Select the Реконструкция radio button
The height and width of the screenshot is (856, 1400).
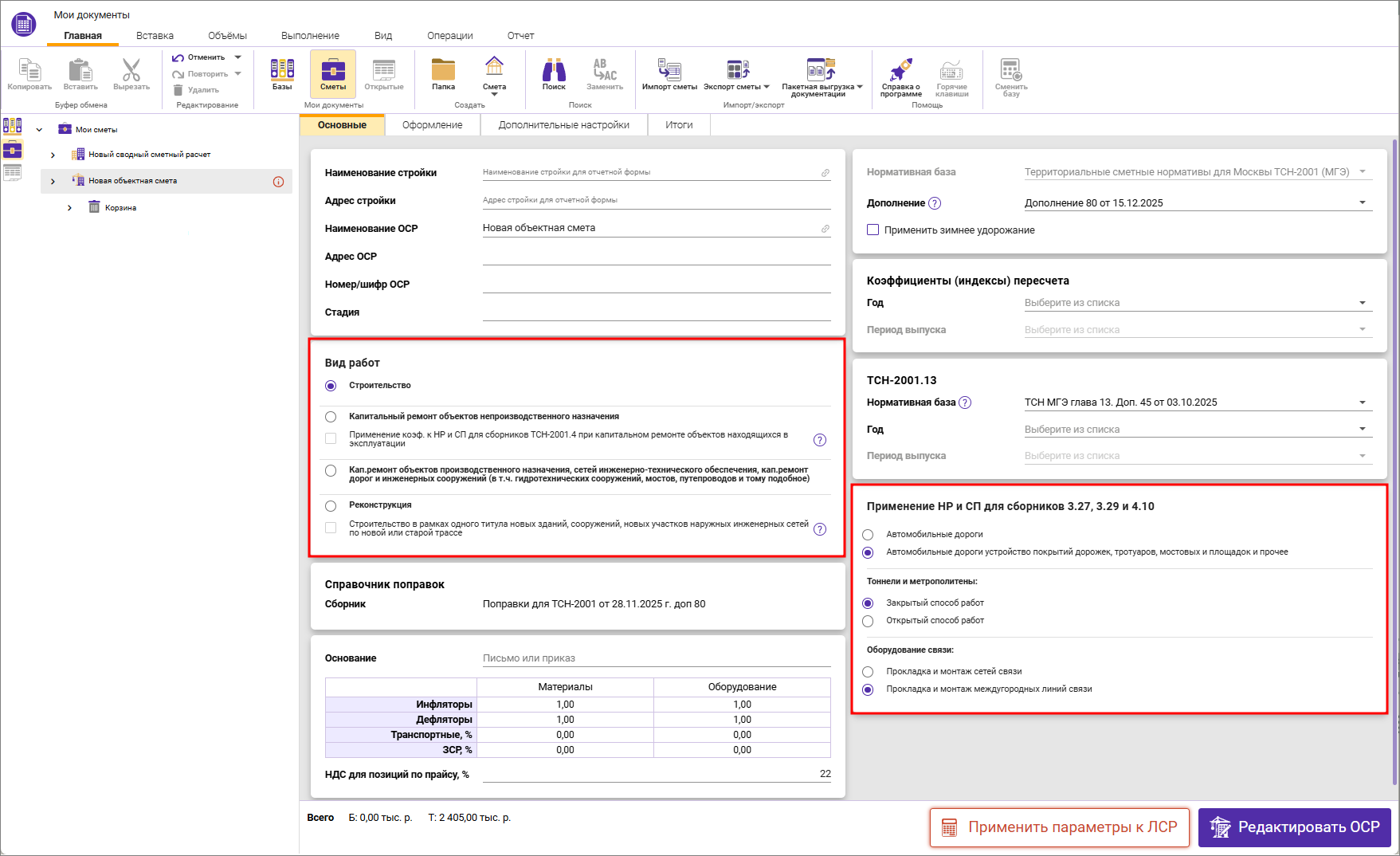coord(331,505)
